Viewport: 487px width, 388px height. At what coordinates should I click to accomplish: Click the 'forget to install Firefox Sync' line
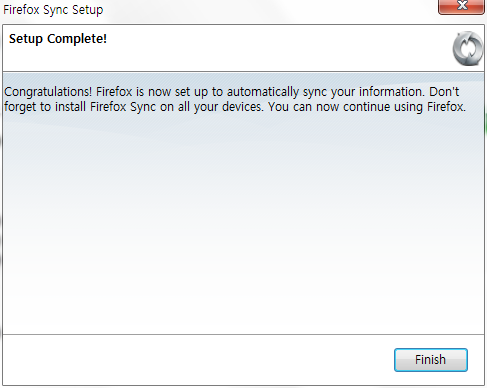(80, 107)
